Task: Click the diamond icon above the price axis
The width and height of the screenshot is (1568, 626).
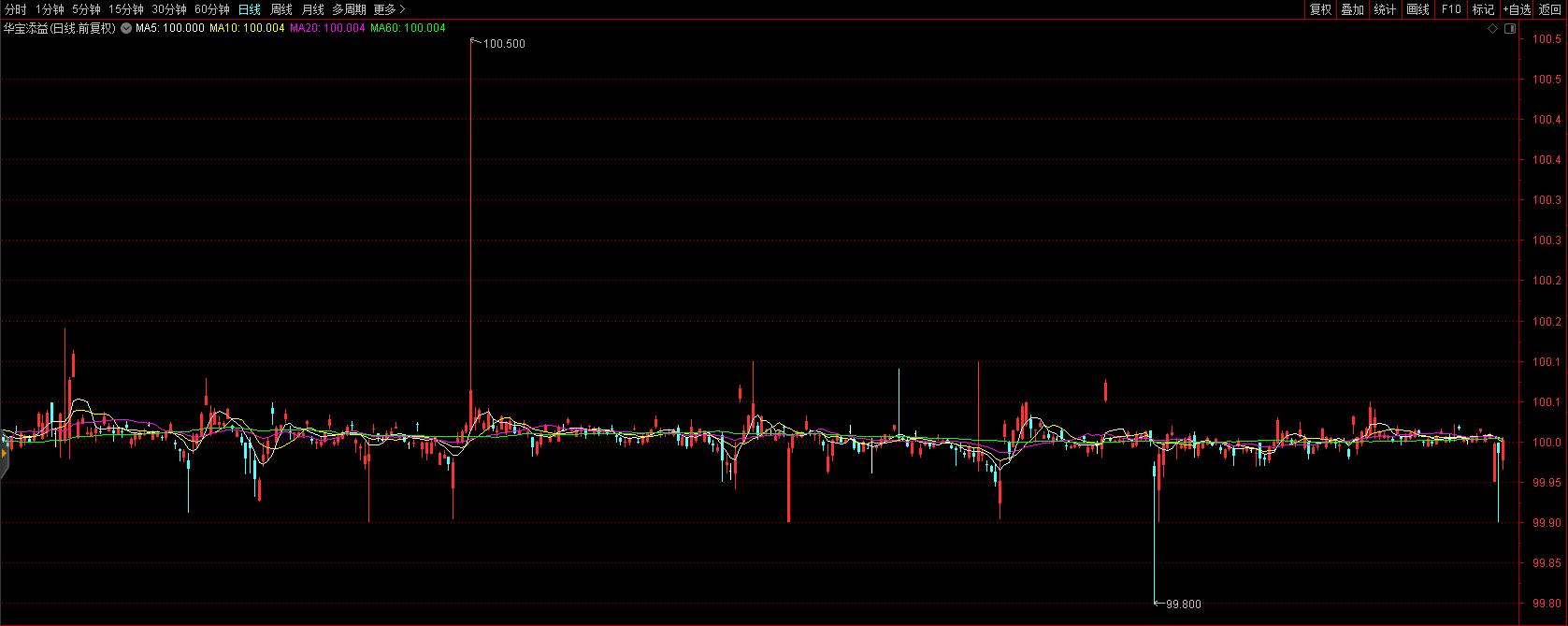Action: (1493, 29)
